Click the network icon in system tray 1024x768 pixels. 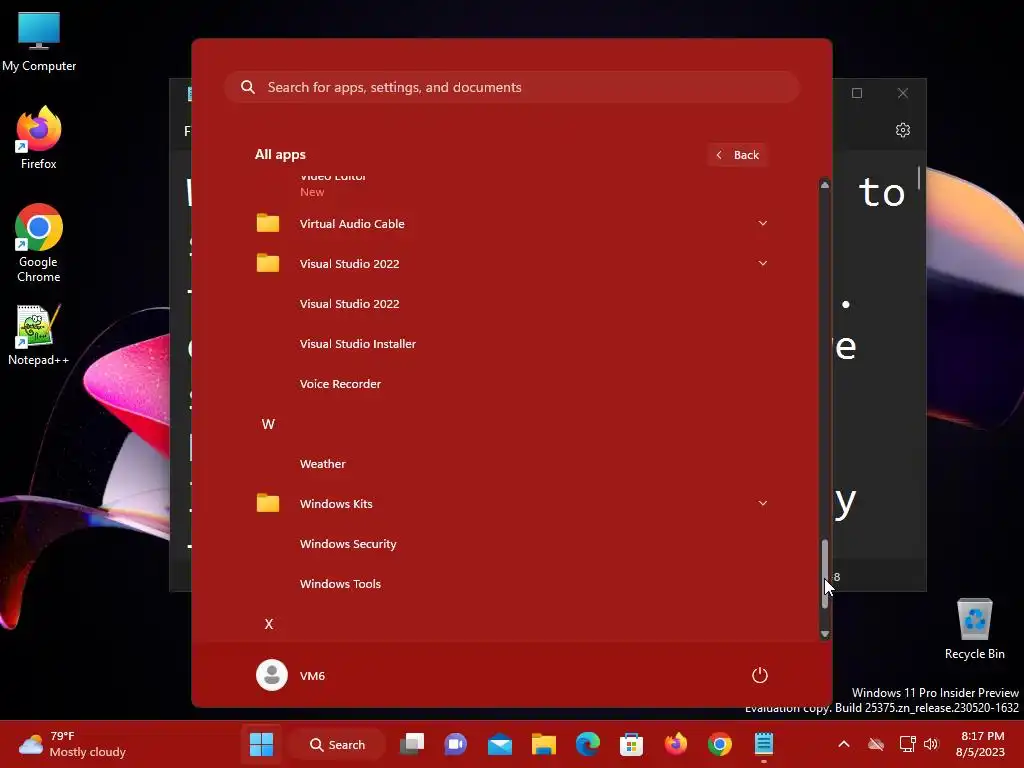907,744
